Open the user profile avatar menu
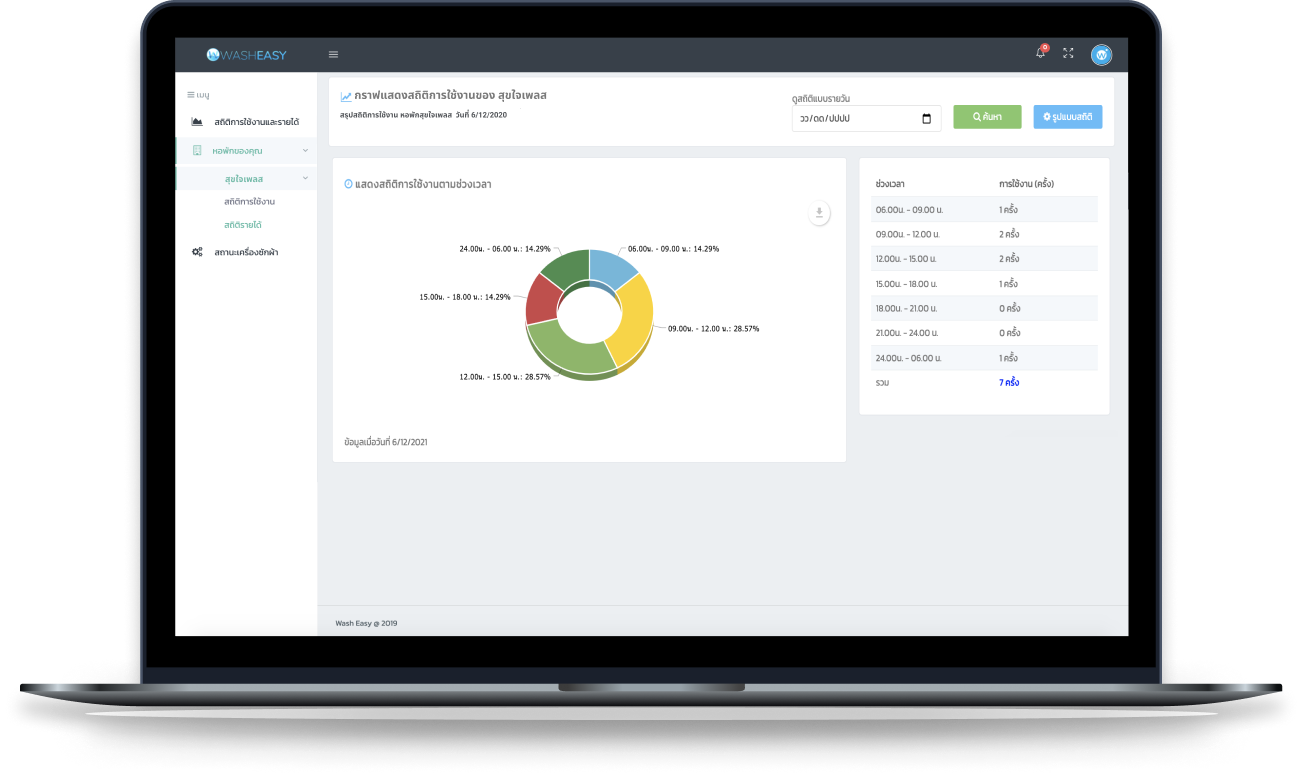Image resolution: width=1300 pixels, height=776 pixels. 1101,55
